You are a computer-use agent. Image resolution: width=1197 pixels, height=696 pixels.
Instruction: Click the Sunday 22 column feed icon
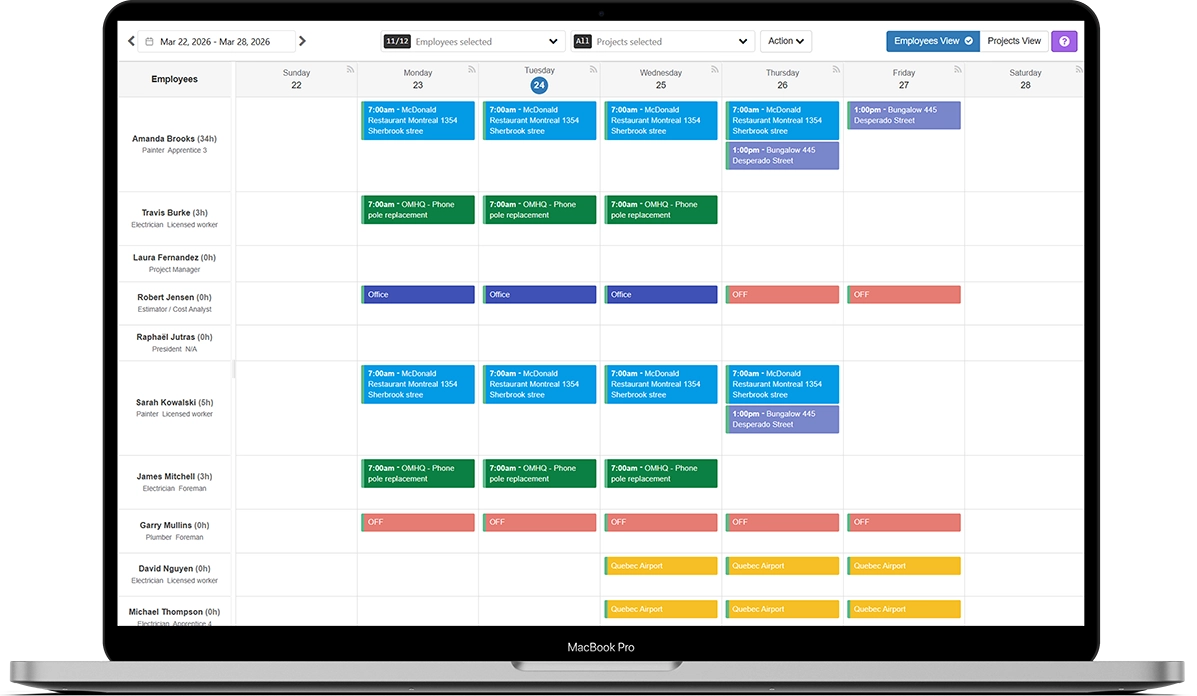click(x=350, y=69)
